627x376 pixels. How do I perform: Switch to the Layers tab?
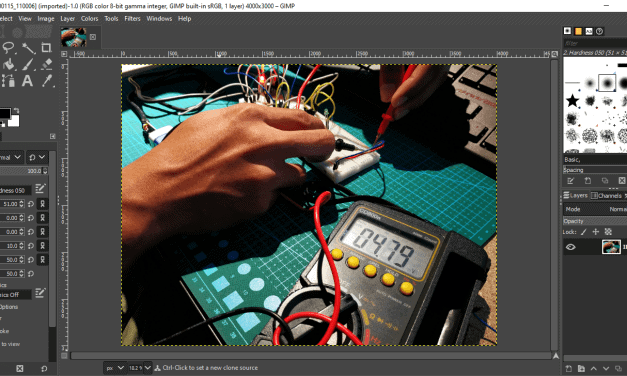tap(576, 196)
